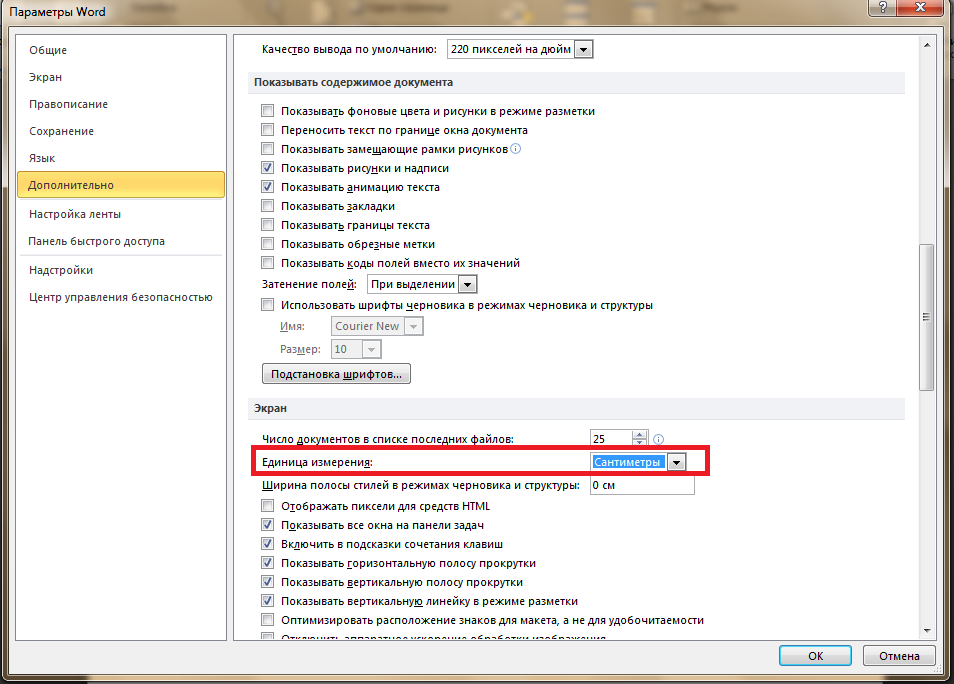Uncheck Показывать горизонтальную полосу прокрутки

click(x=267, y=563)
